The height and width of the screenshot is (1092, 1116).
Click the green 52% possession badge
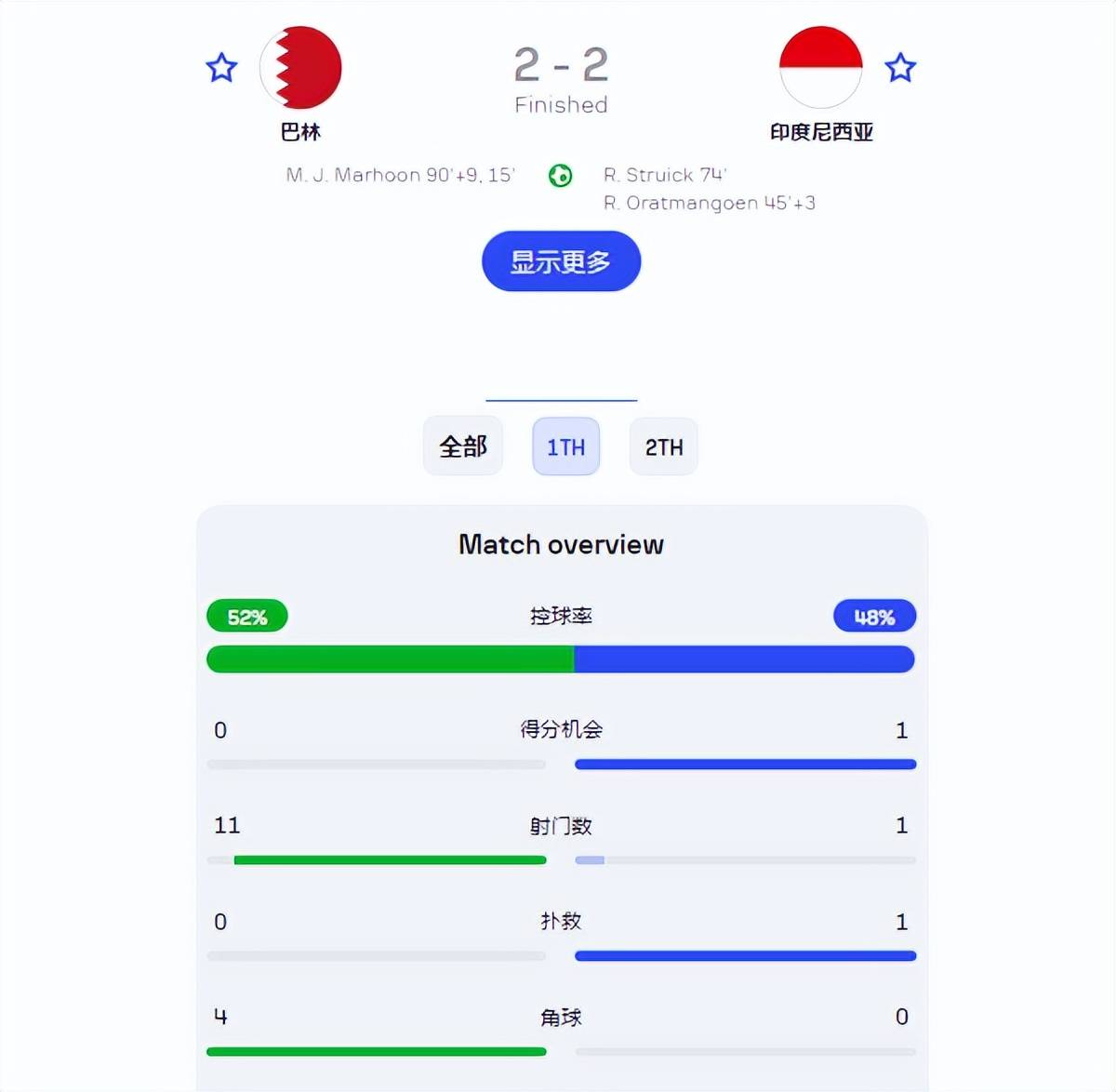[x=246, y=617]
